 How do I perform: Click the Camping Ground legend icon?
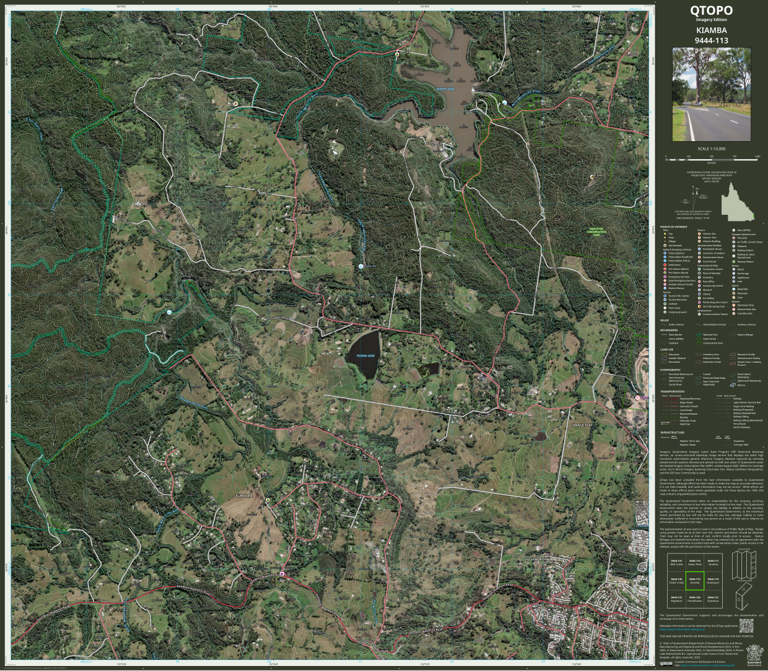pyautogui.click(x=665, y=312)
